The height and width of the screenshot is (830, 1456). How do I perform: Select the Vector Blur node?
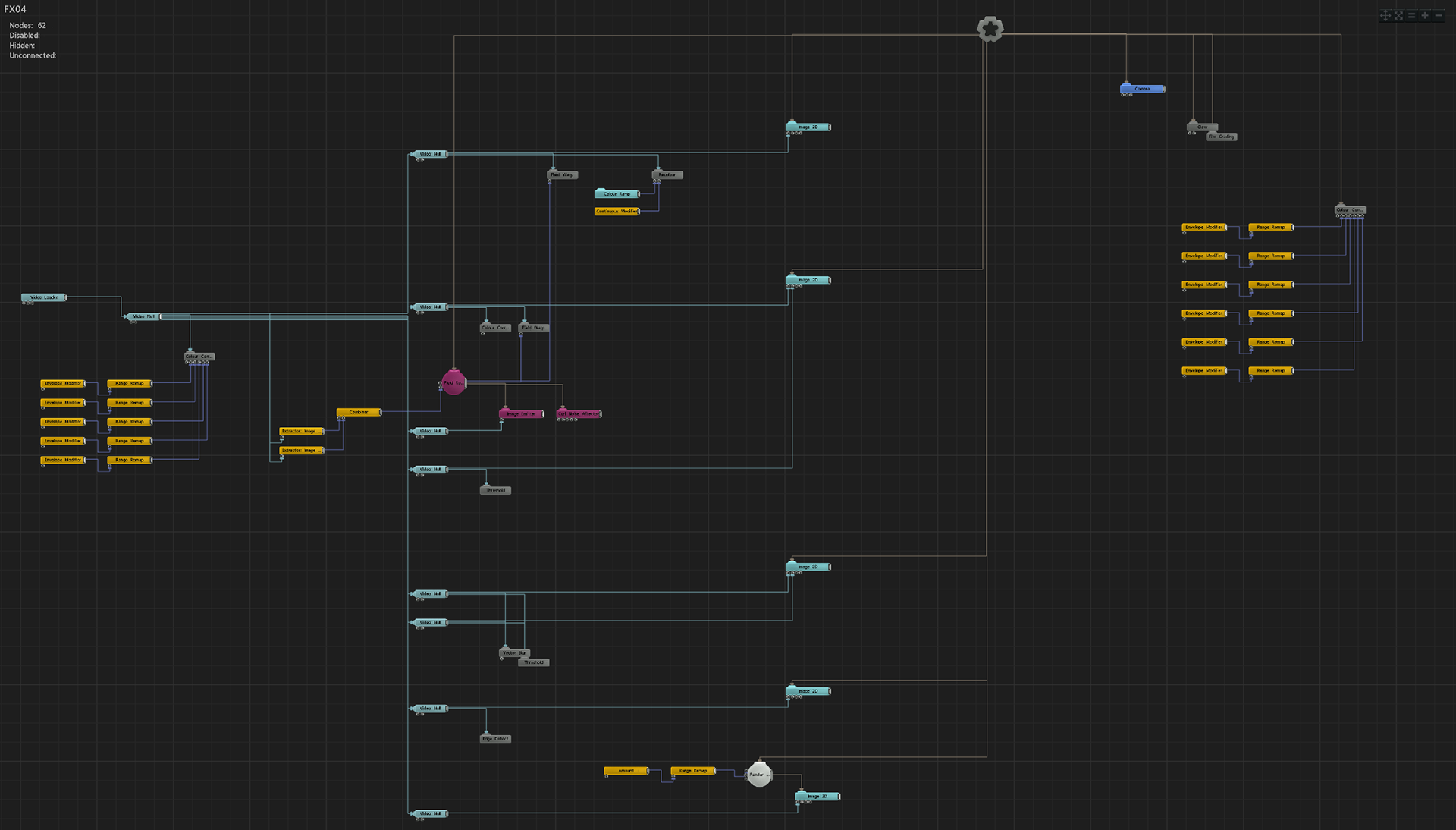coord(513,652)
